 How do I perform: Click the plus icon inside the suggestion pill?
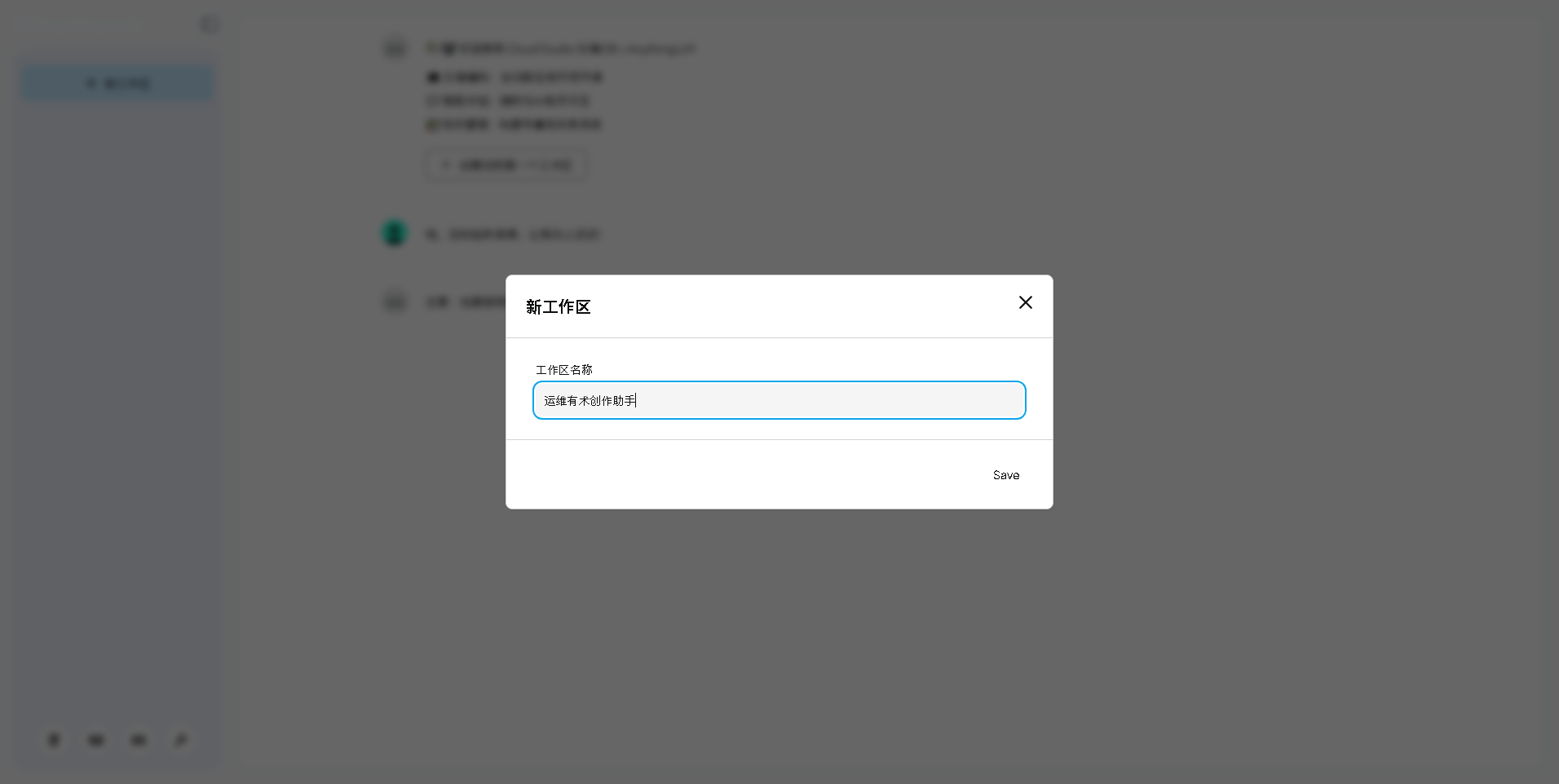[445, 165]
